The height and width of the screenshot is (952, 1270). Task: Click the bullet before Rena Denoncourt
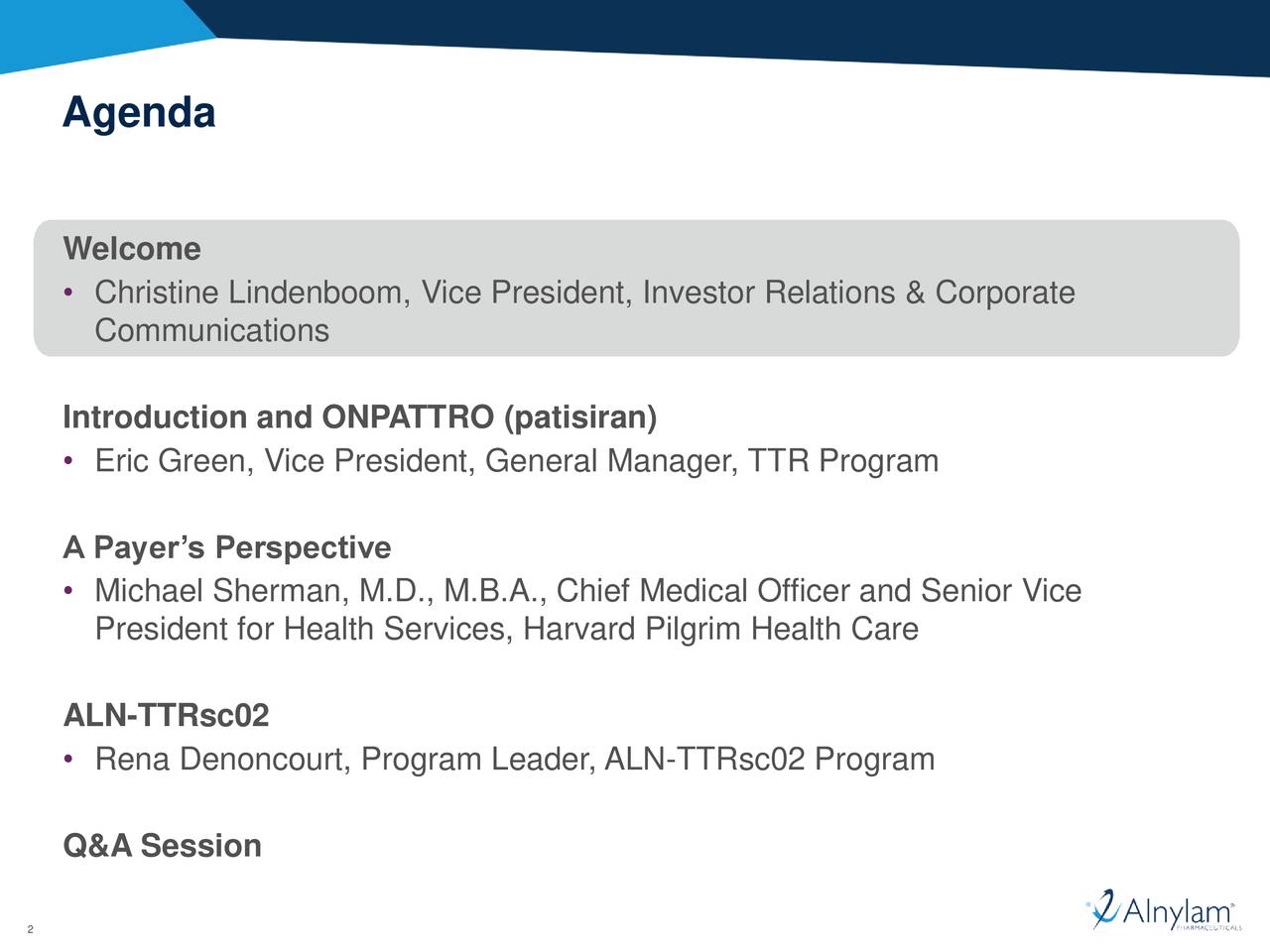[x=66, y=761]
